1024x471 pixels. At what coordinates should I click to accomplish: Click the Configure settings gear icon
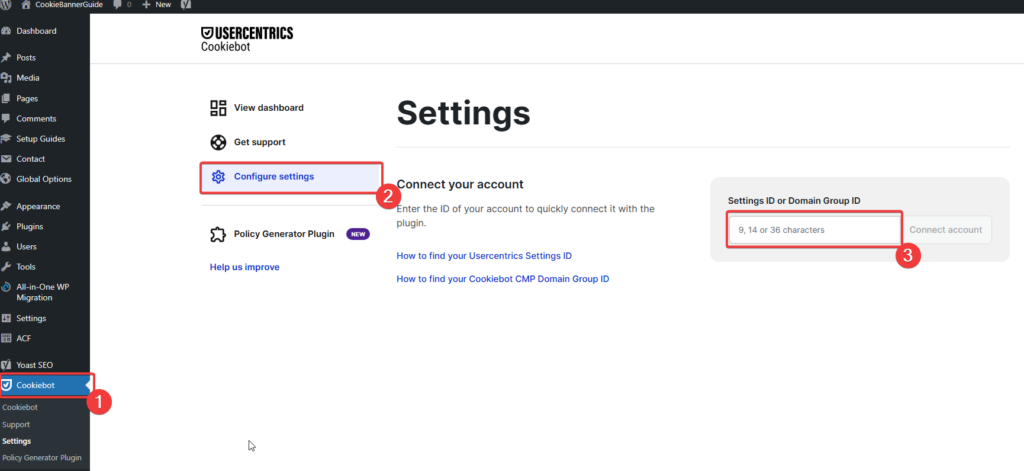(x=218, y=177)
